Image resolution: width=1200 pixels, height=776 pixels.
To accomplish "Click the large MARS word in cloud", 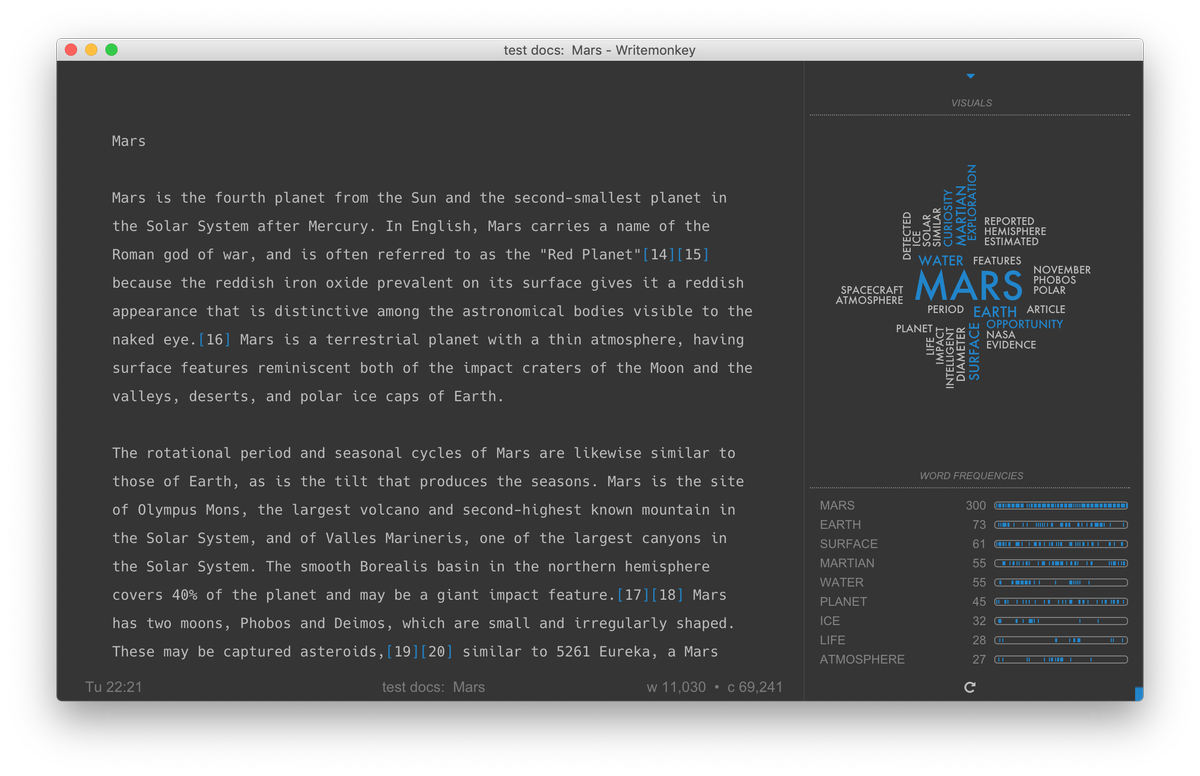I will [968, 286].
